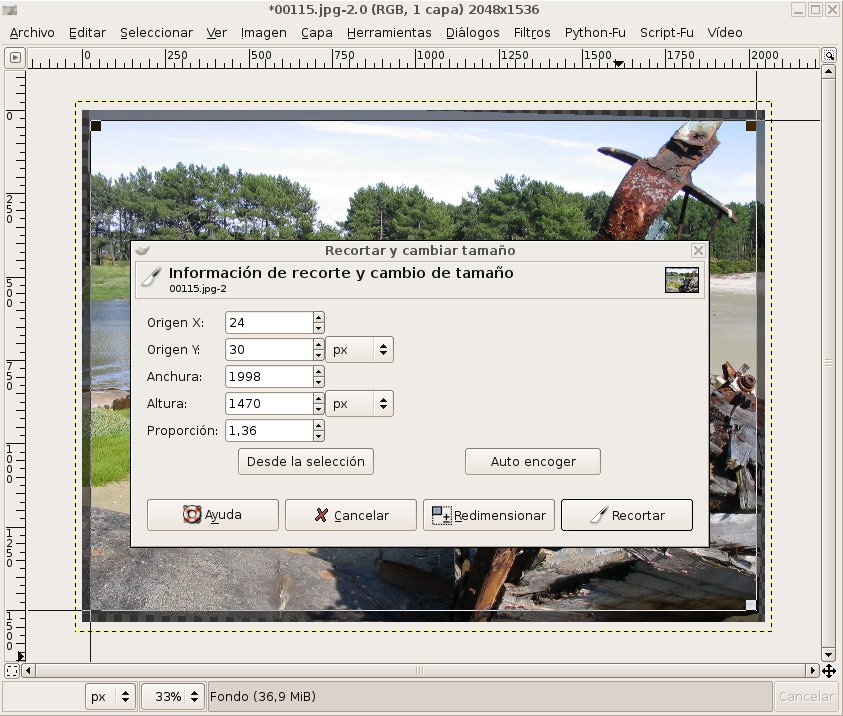Viewport: 843px width, 716px height.
Task: Decrease Origen X with the down arrow
Action: click(x=319, y=328)
